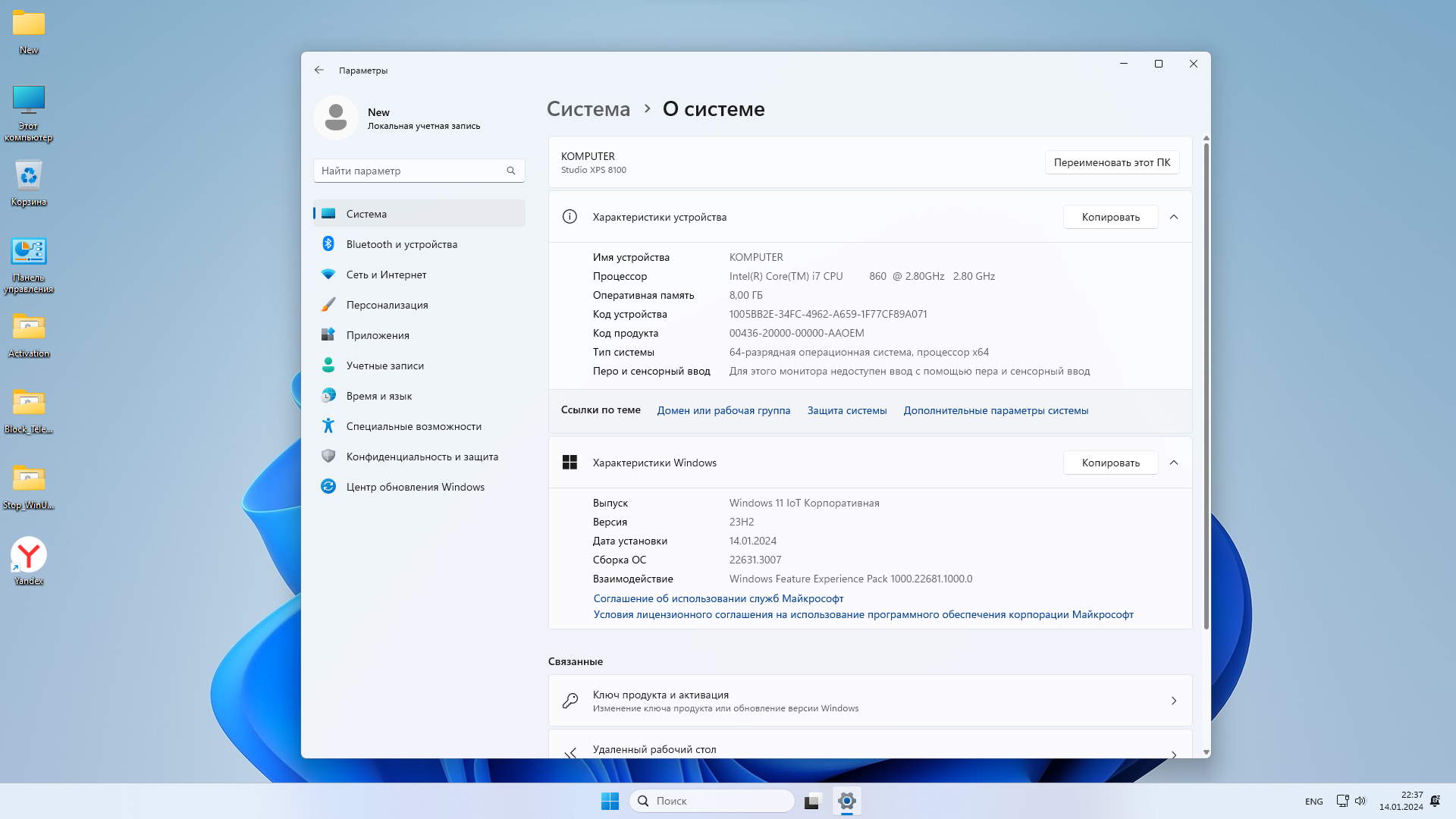Viewport: 1456px width, 819px height.
Task: Open Специальные возможности section
Action: (x=413, y=426)
